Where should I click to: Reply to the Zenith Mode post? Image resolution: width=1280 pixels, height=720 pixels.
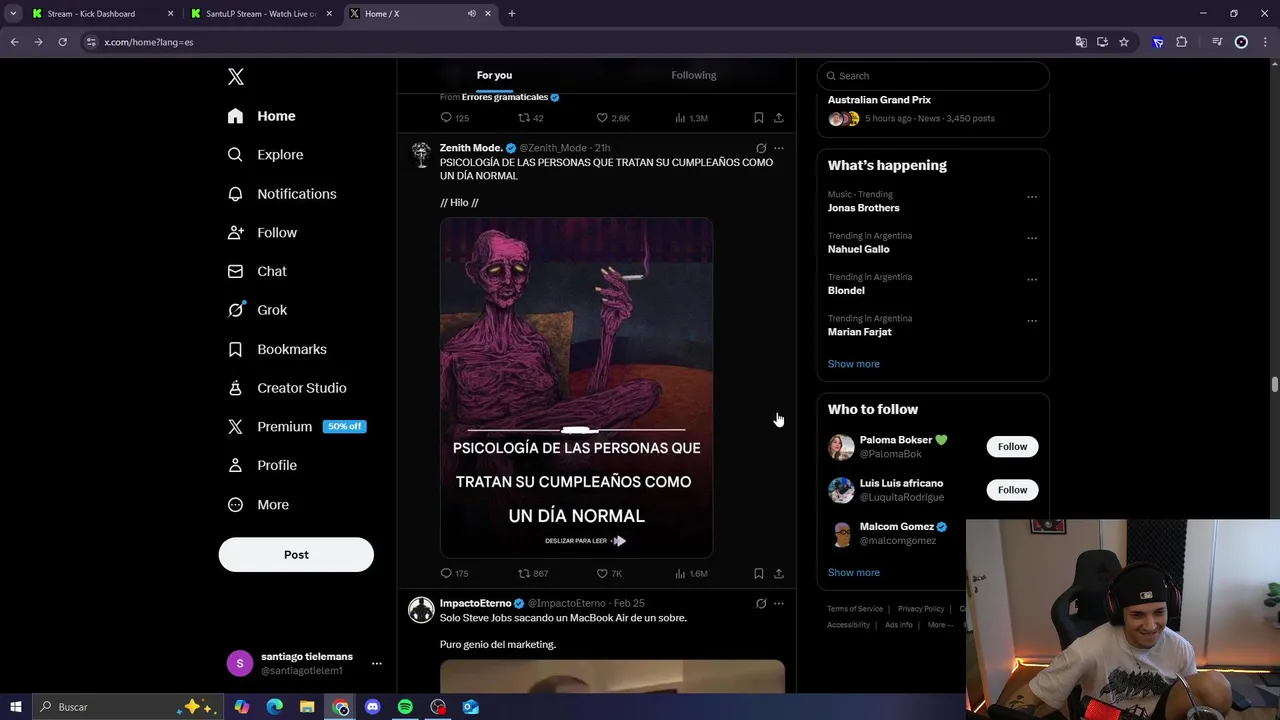pos(454,574)
